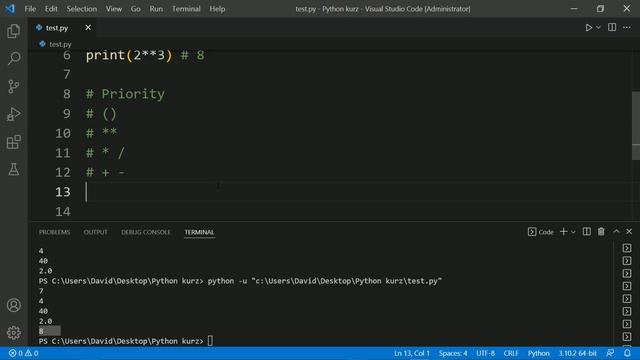The width and height of the screenshot is (640, 360).
Task: Open the Manage gear icon
Action: pyautogui.click(x=13, y=333)
